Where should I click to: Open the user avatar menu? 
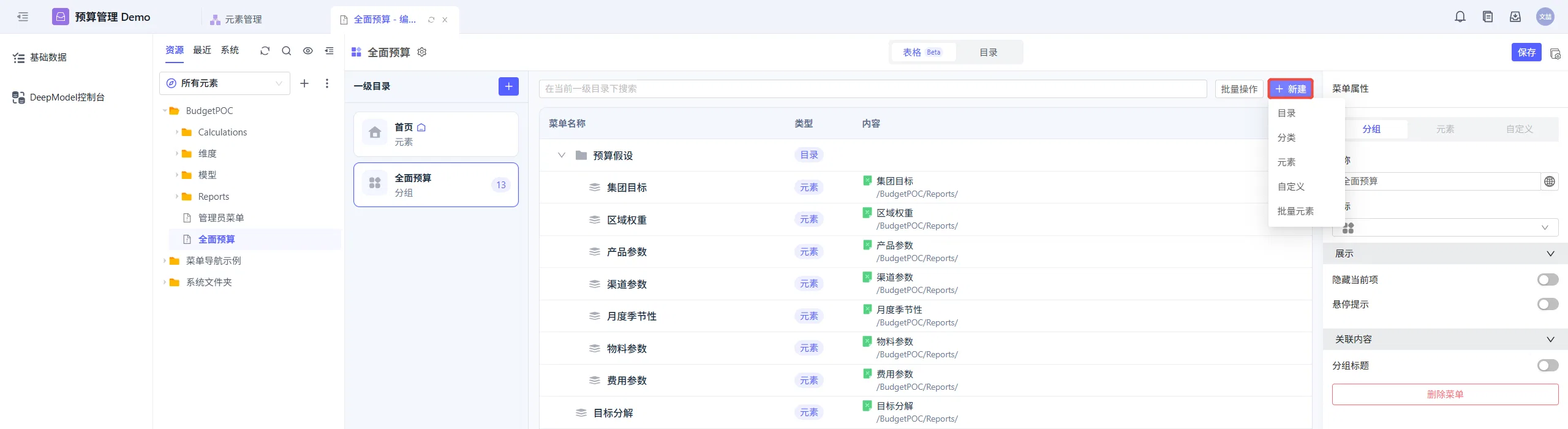tap(1545, 17)
